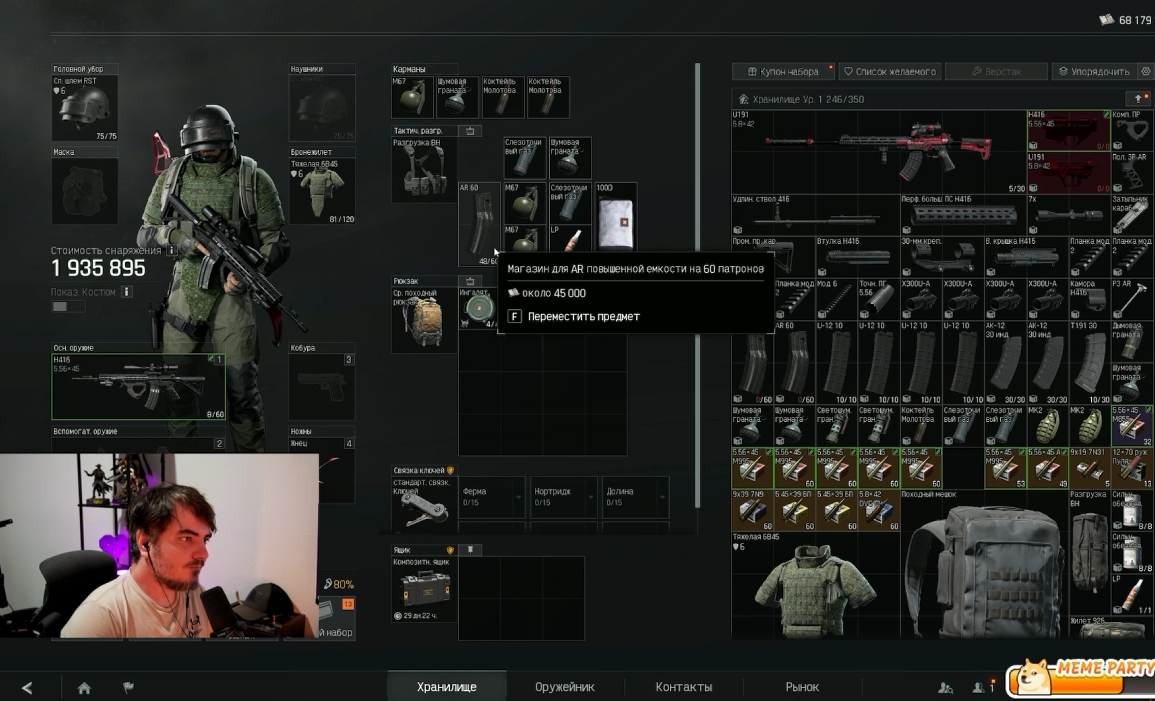
Task: Expand stash with the up-arrow button
Action: (x=1139, y=98)
